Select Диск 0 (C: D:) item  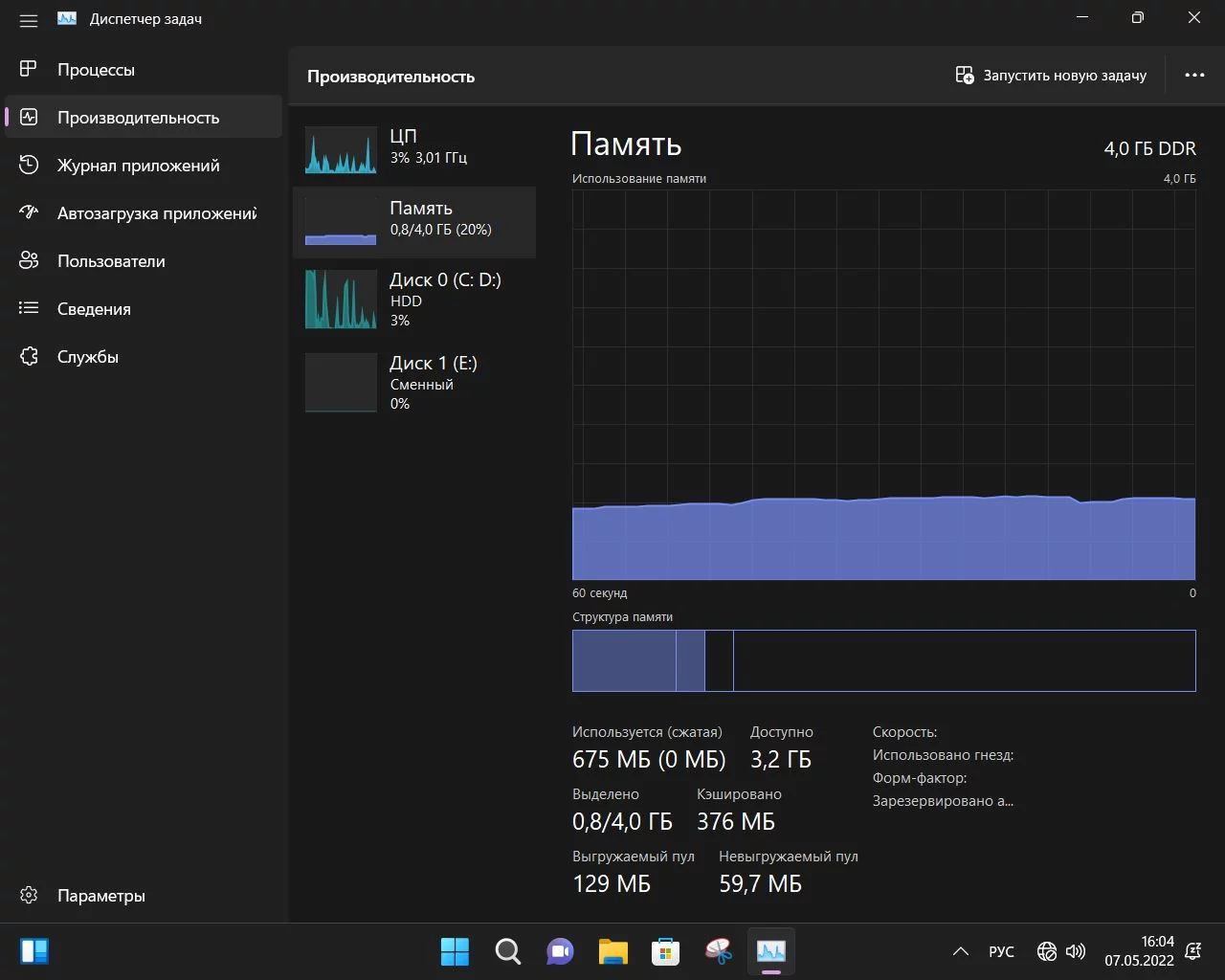[414, 300]
